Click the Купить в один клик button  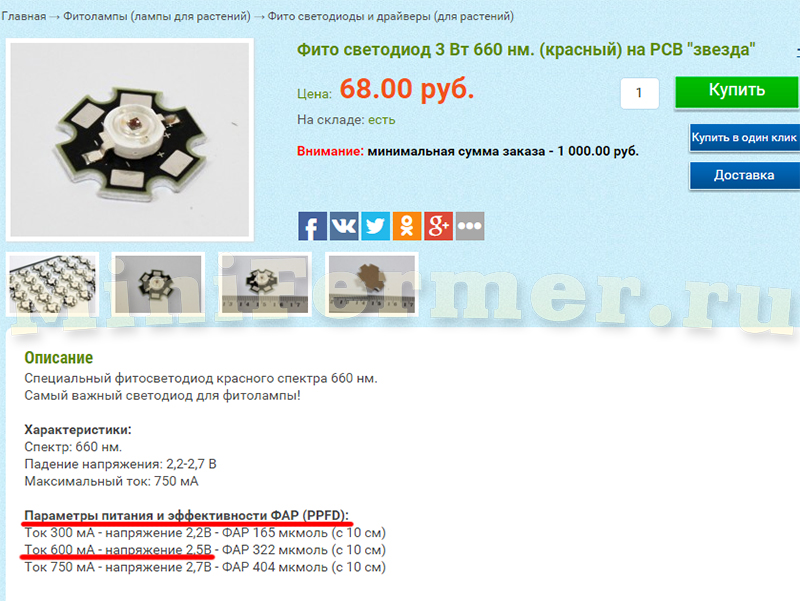(744, 137)
